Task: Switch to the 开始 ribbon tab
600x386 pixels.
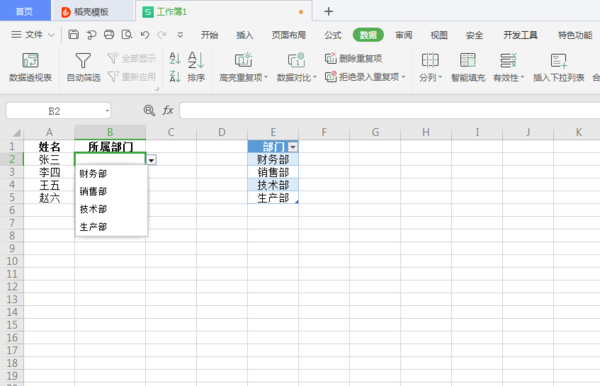Action: click(x=209, y=35)
